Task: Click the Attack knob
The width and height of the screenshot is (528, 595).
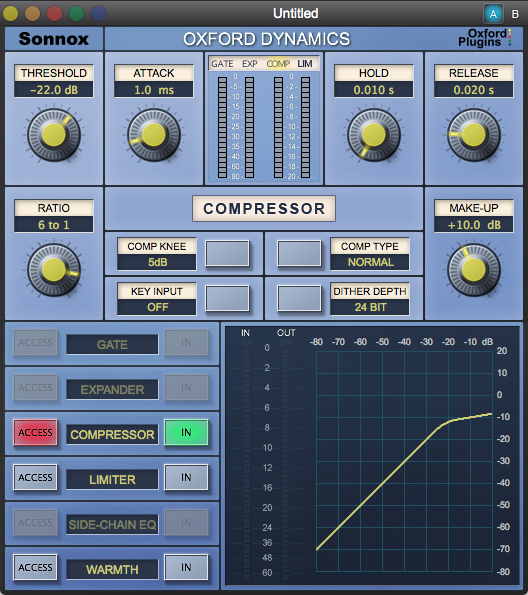Action: (154, 134)
